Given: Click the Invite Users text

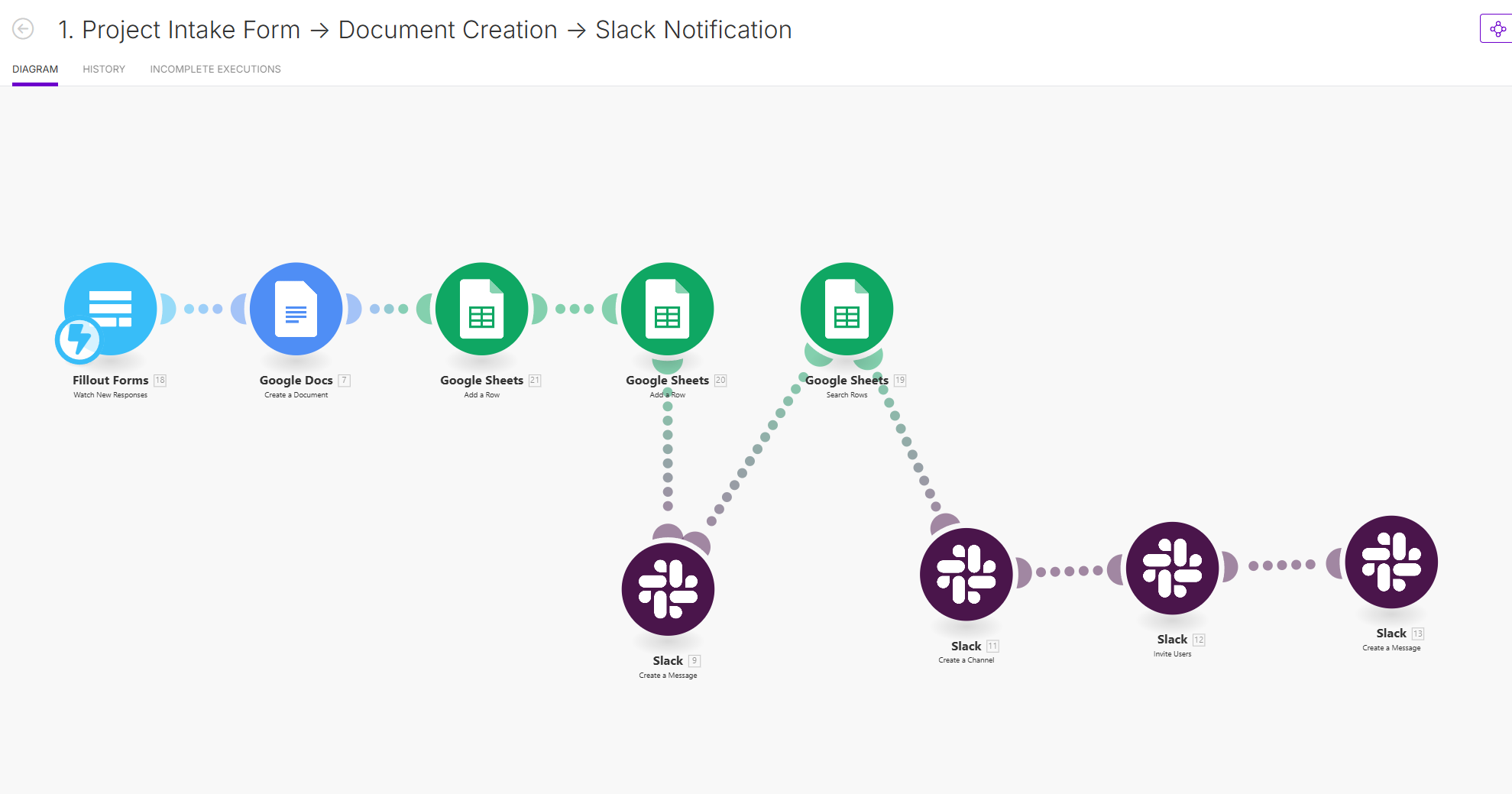Looking at the screenshot, I should 1173,654.
